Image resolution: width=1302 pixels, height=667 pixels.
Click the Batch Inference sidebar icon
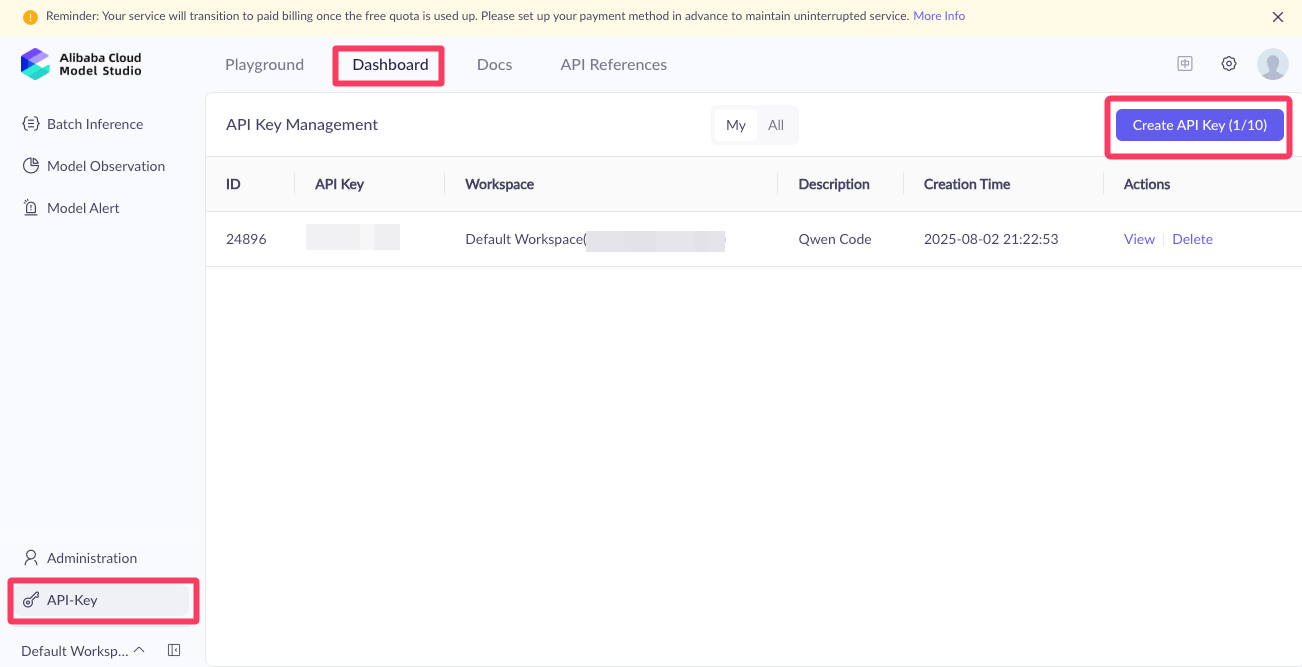31,124
